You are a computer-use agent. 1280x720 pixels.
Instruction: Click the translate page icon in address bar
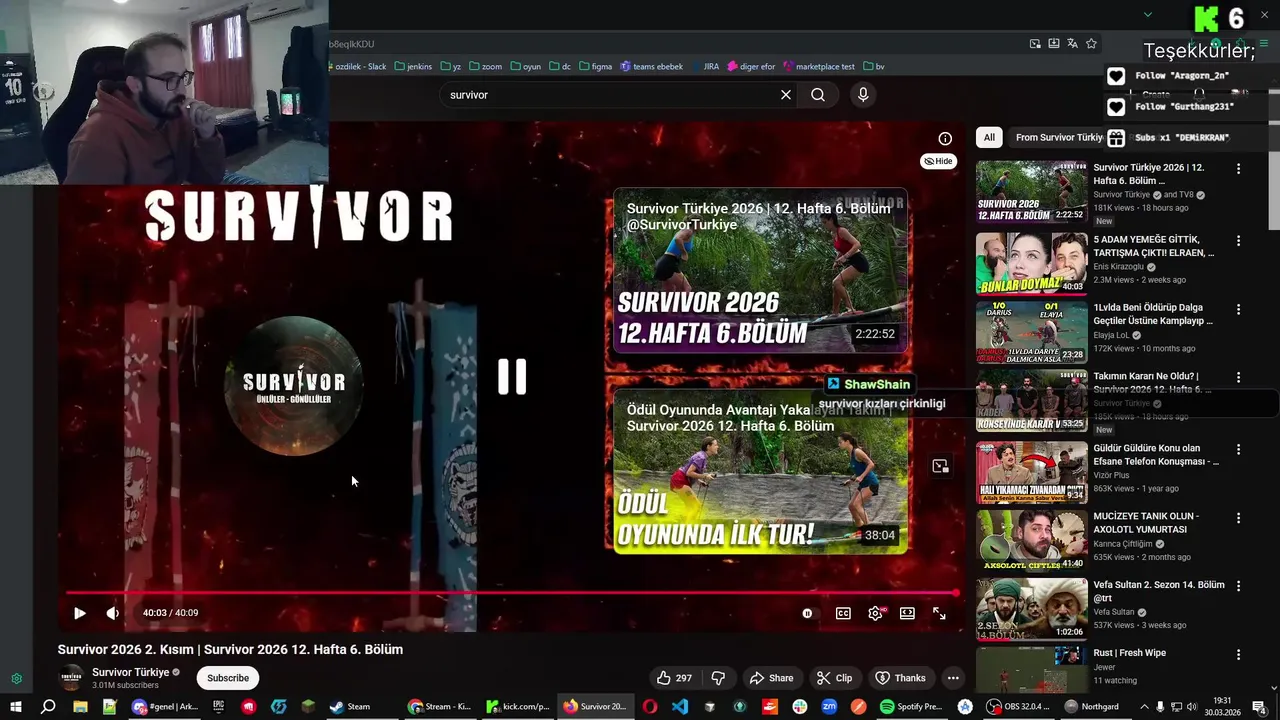coord(1072,44)
